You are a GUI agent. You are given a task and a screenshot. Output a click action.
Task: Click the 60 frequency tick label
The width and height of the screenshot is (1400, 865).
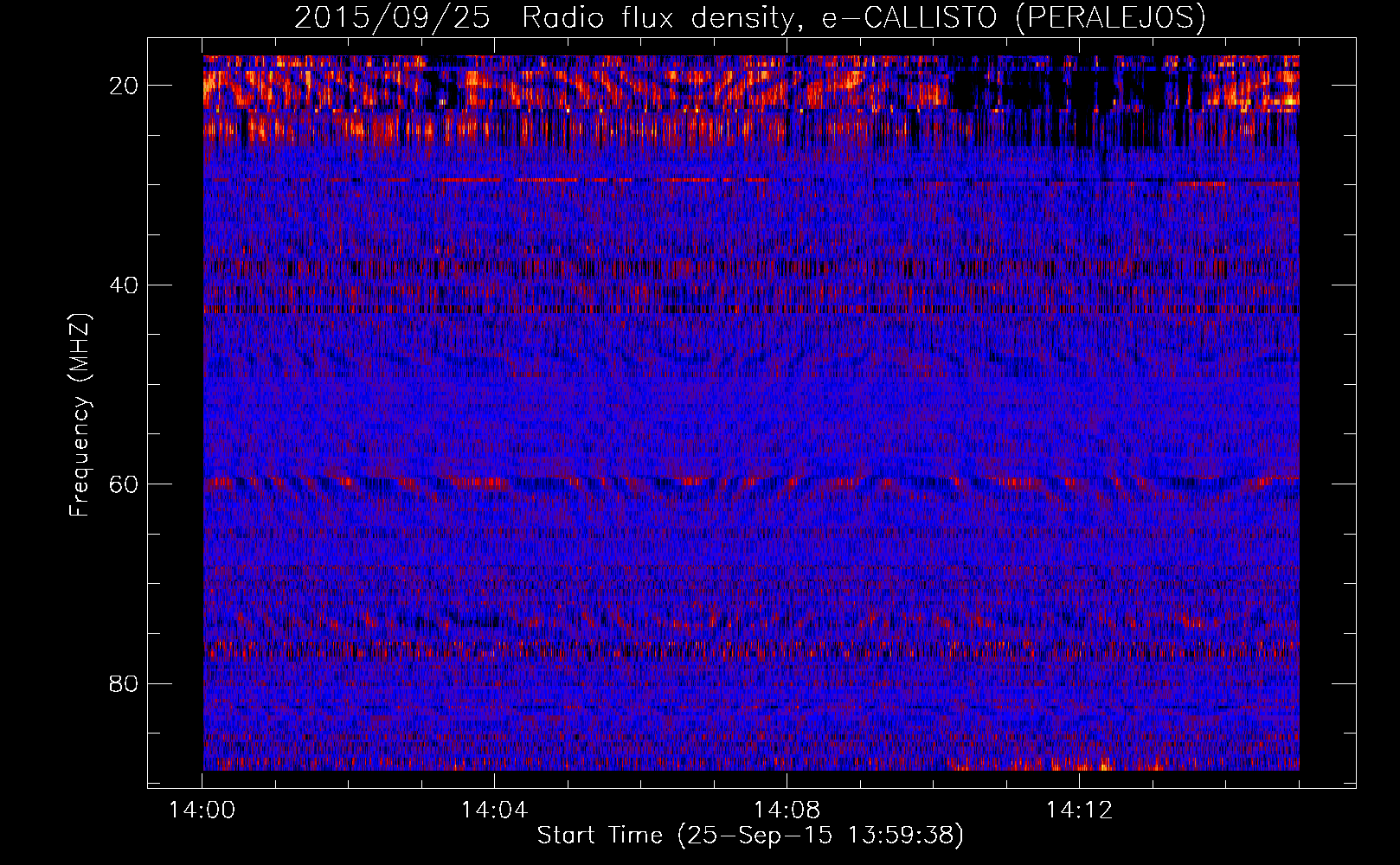coord(125,484)
